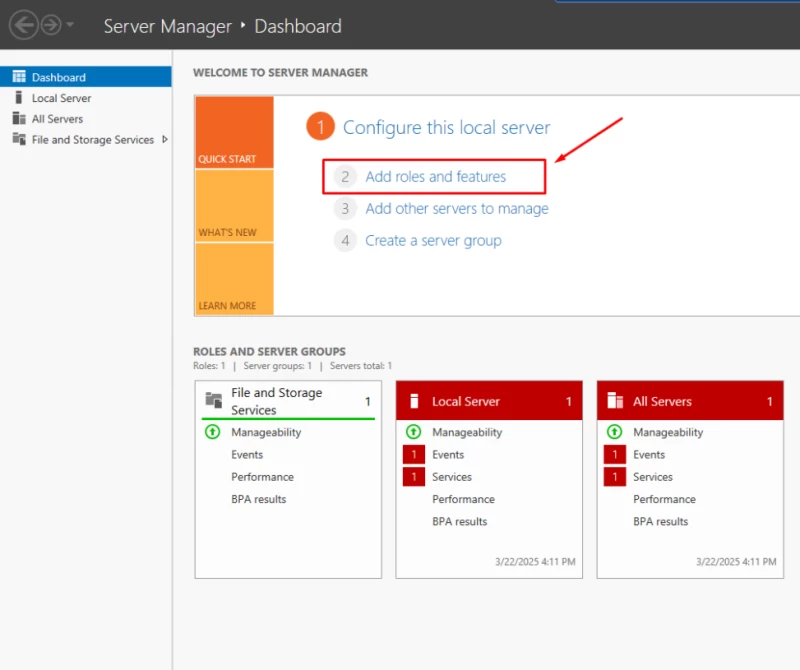
Task: Open Configure this local server link
Action: (446, 127)
